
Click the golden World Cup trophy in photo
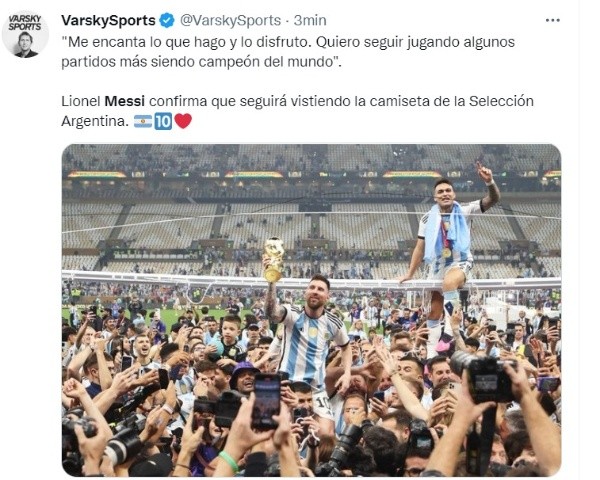pos(274,260)
